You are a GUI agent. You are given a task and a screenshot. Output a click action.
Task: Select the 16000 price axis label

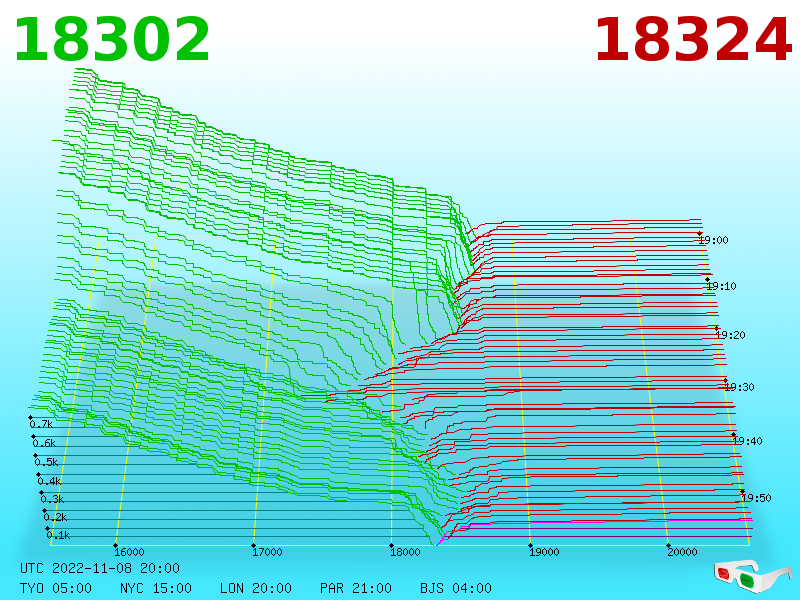click(129, 552)
